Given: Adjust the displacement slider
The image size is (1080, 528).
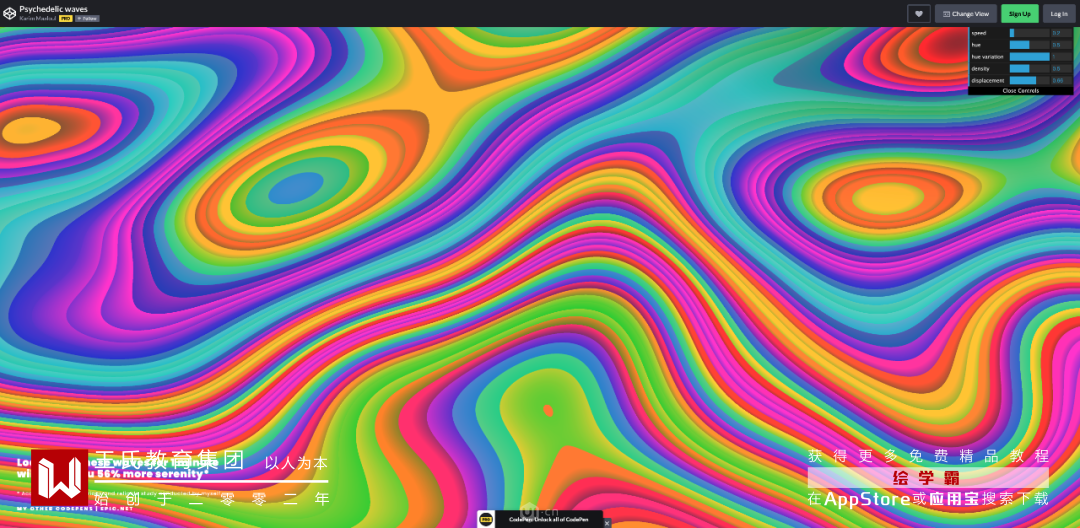Looking at the screenshot, I should 1029,81.
